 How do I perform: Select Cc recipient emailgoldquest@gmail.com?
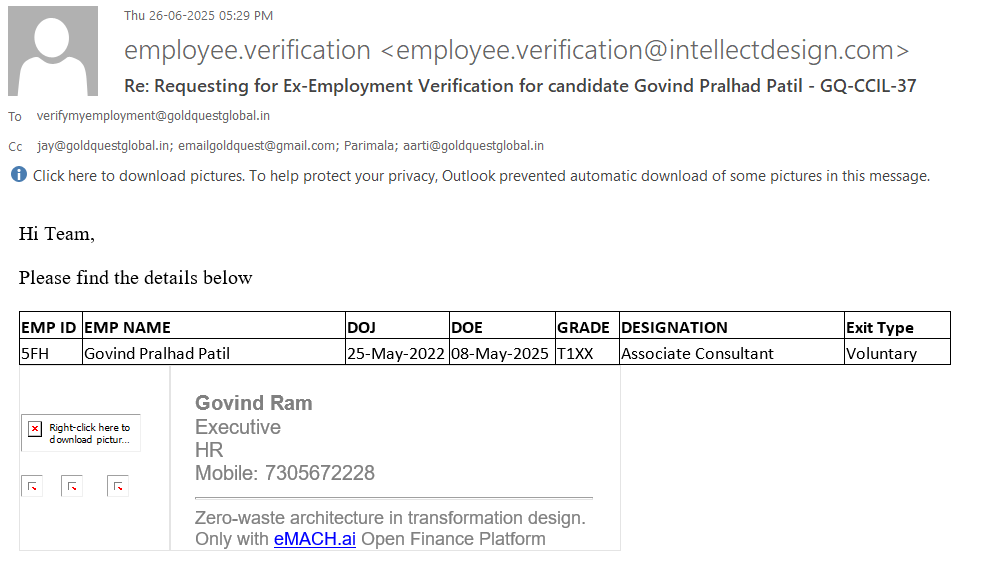pyautogui.click(x=257, y=146)
